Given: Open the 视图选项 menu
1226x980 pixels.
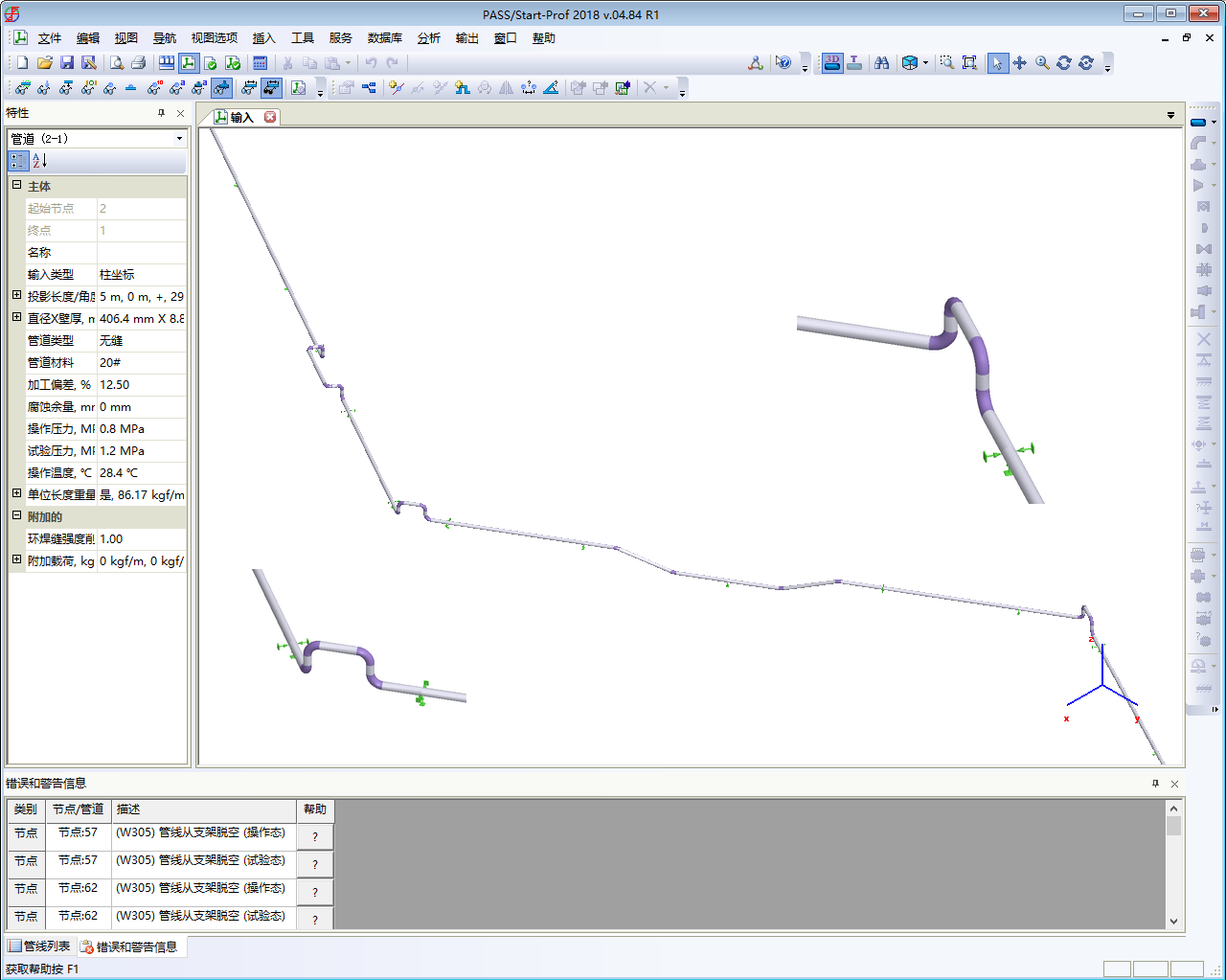Looking at the screenshot, I should point(215,38).
